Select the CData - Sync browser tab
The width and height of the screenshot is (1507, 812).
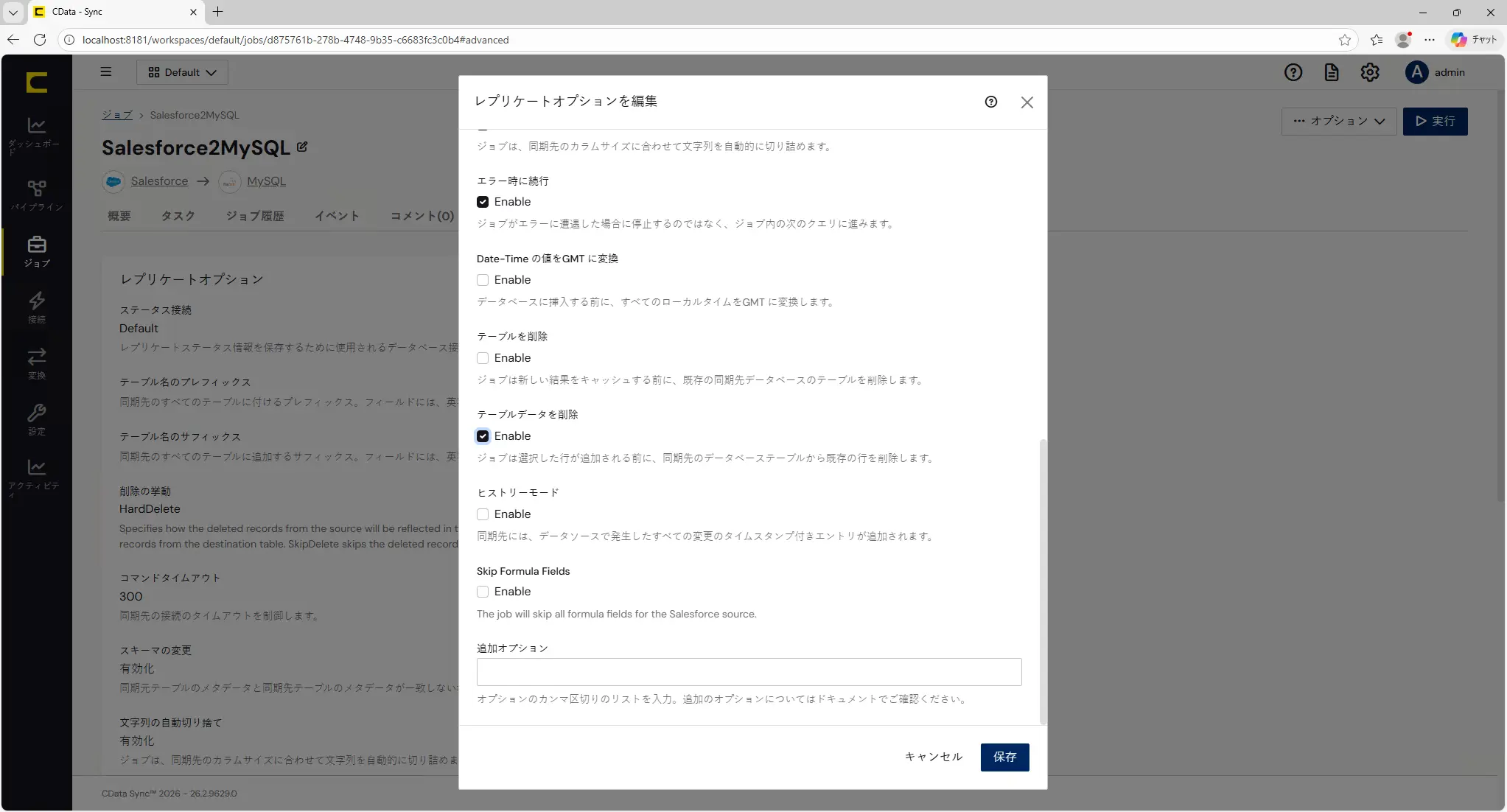coord(114,12)
